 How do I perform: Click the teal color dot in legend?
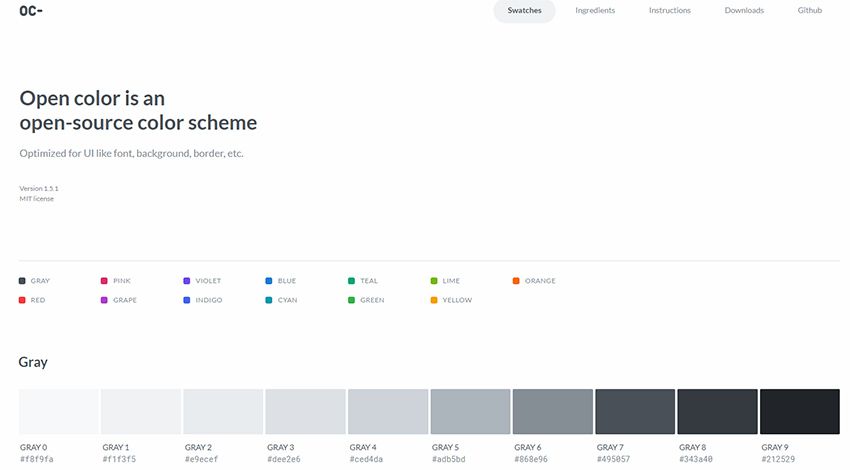[x=352, y=281]
